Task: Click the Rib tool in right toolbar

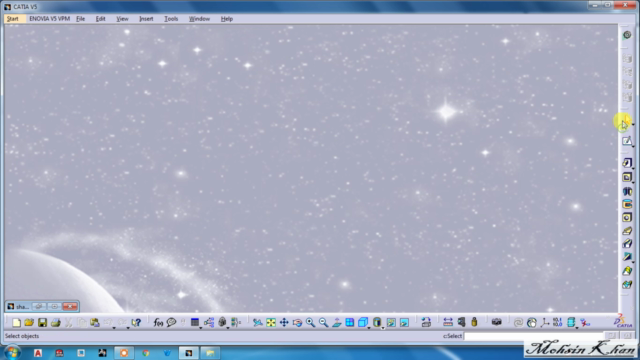Action: 627,231
